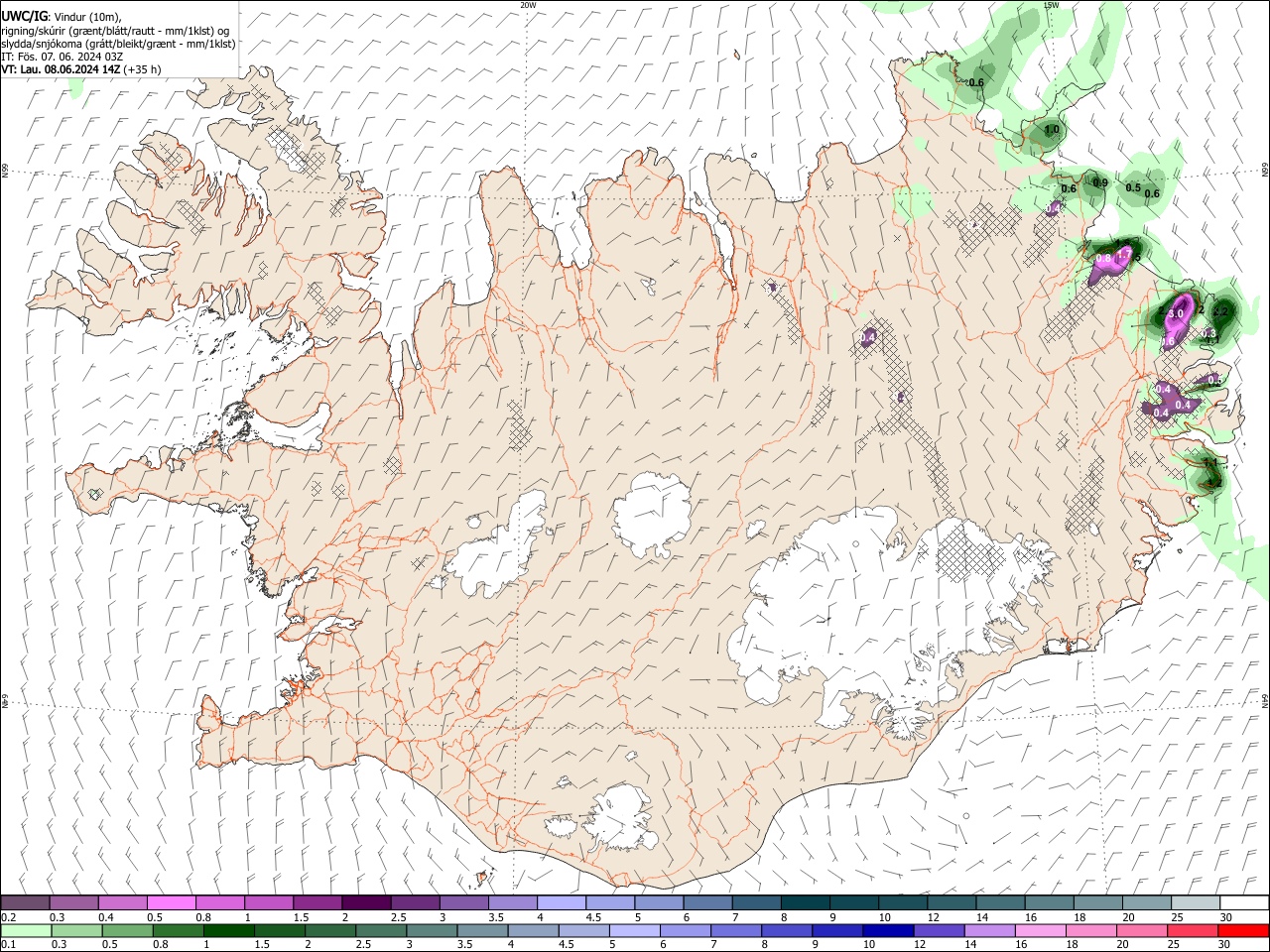Click the '0.9' precipitation value on the map
The width and height of the screenshot is (1270, 952).
(x=1100, y=182)
